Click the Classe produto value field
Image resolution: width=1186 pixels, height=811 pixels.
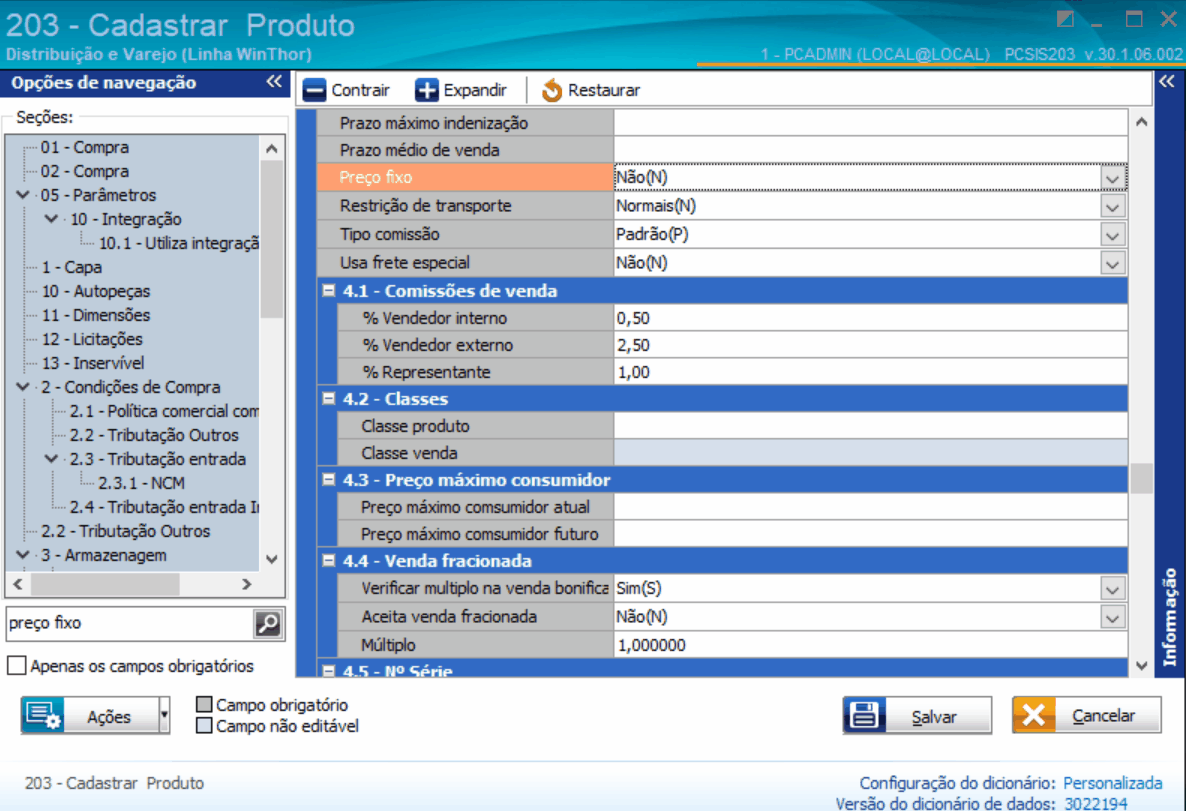870,426
